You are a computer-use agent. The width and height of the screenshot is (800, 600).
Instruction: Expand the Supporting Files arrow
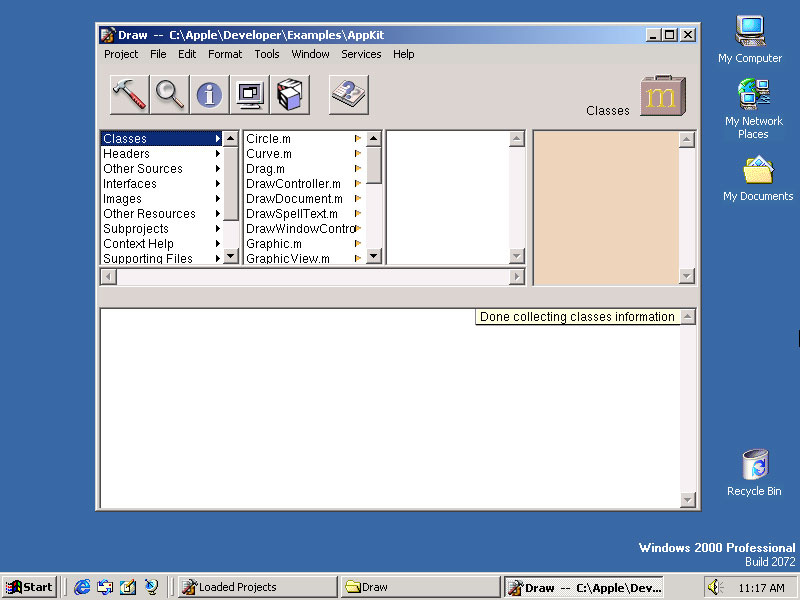(218, 258)
